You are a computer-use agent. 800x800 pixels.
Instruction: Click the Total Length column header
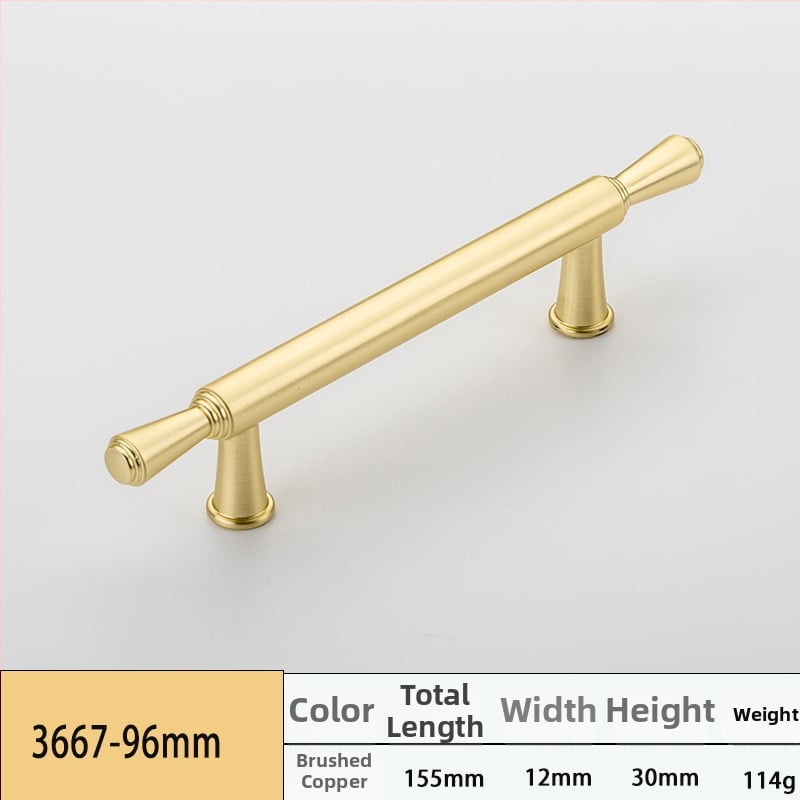435,711
